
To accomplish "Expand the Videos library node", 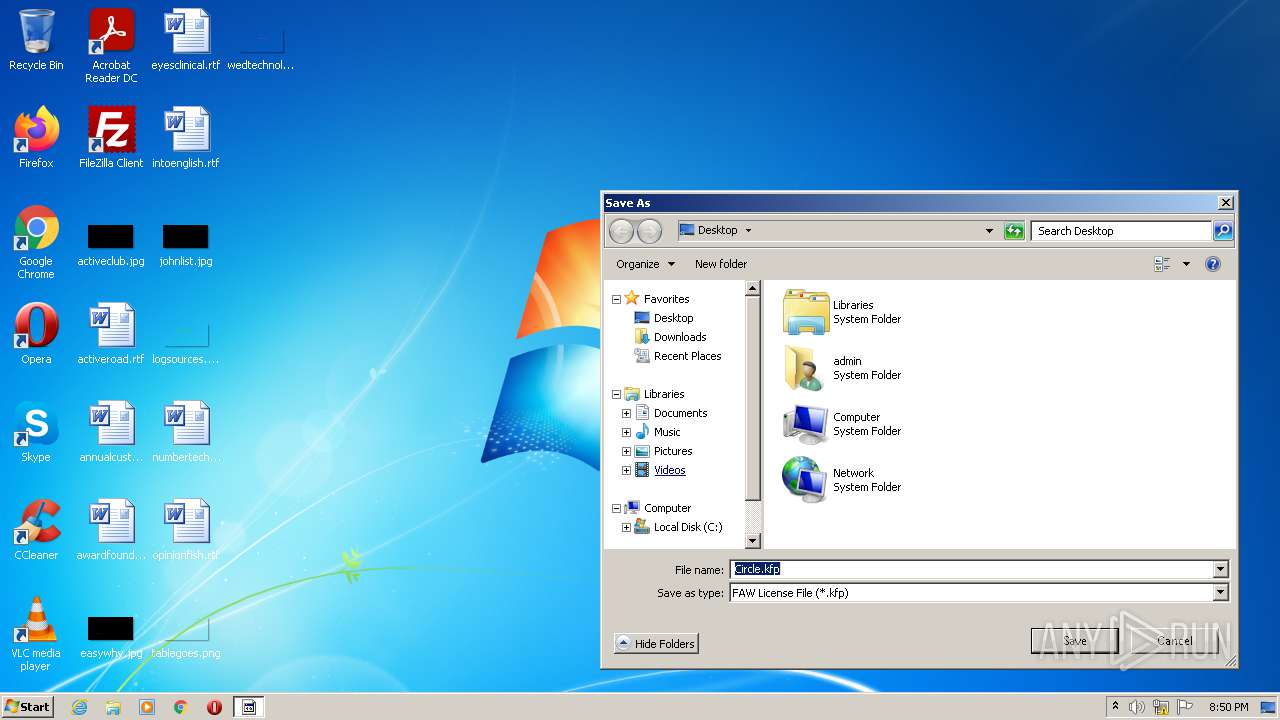I will (626, 470).
